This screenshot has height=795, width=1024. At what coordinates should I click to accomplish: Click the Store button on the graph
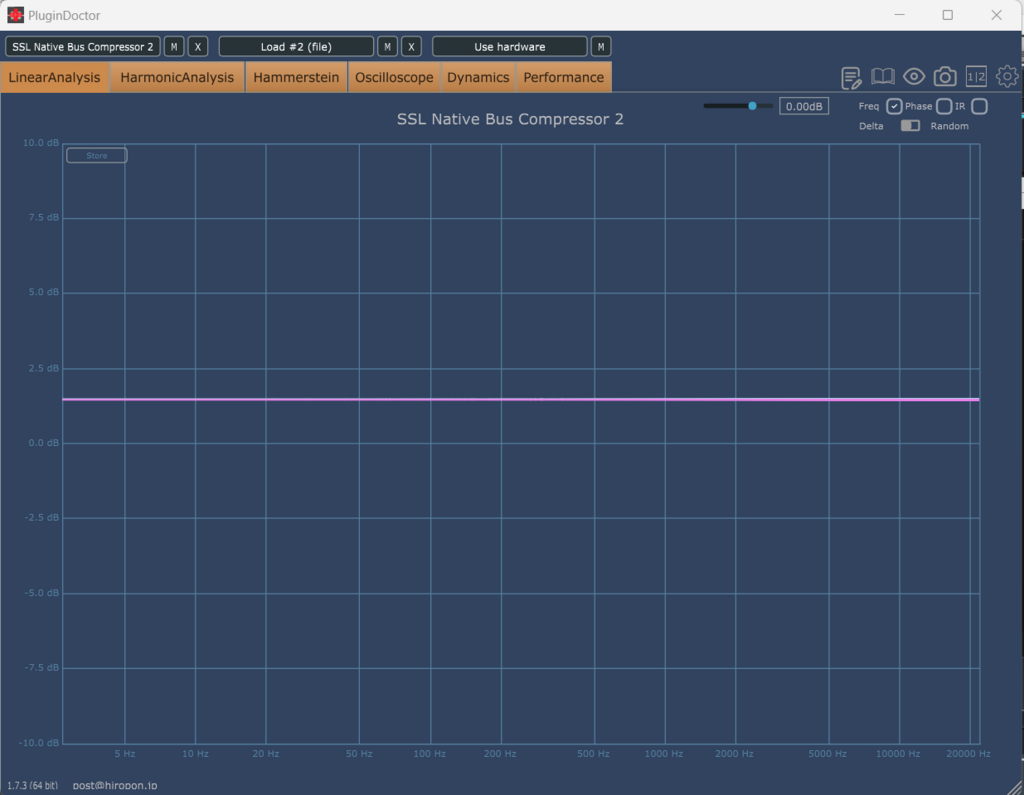[x=97, y=155]
